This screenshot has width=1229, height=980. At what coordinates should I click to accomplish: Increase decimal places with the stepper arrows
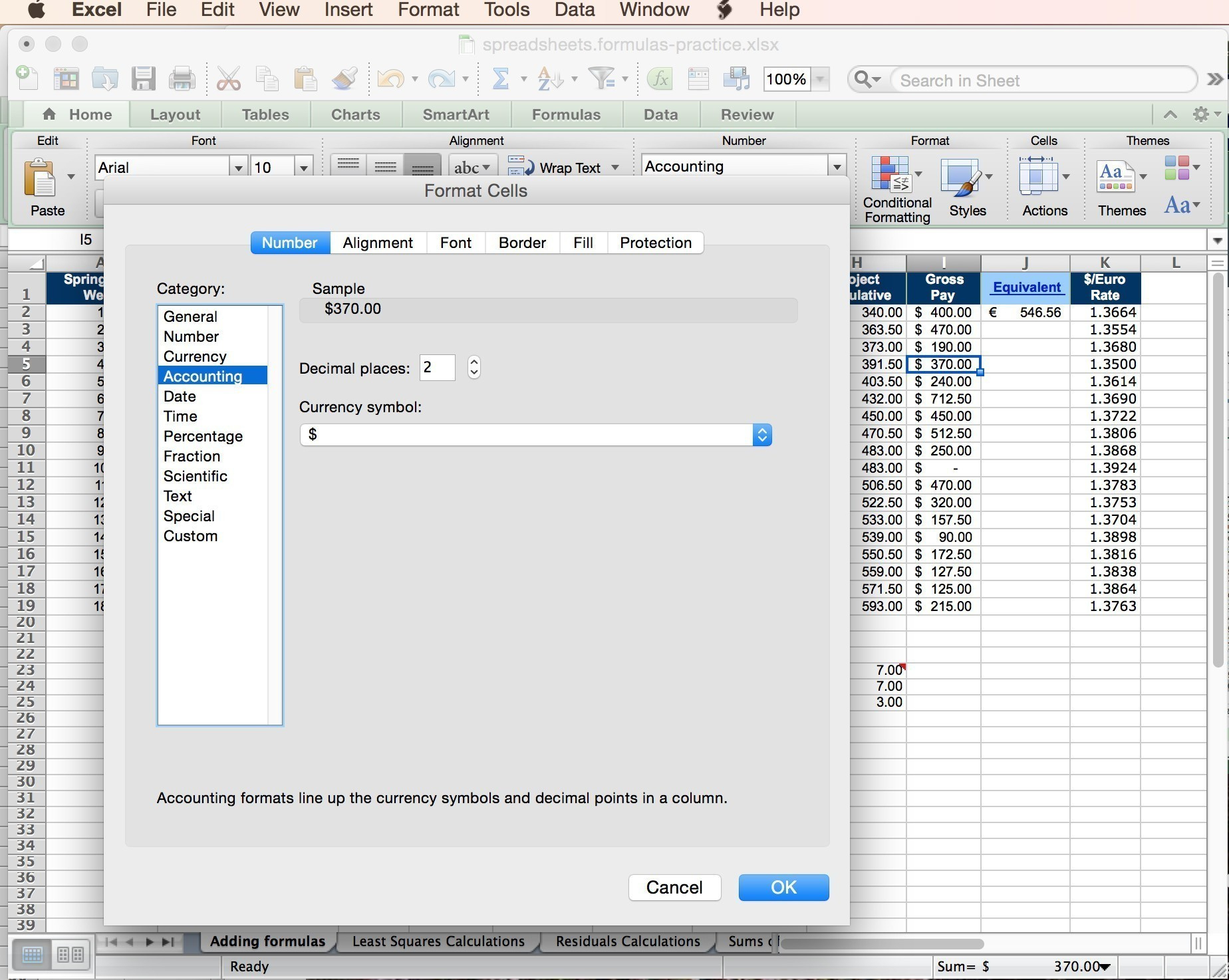[x=473, y=362]
